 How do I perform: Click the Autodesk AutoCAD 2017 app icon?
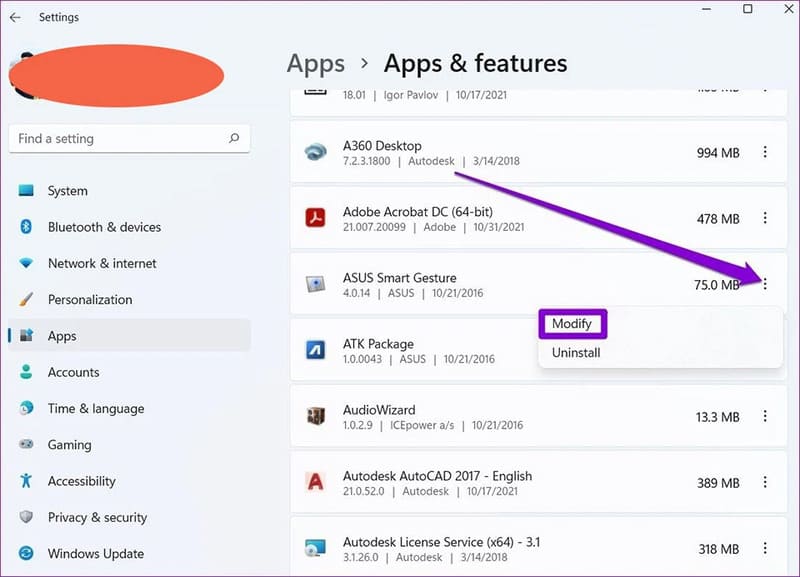315,482
